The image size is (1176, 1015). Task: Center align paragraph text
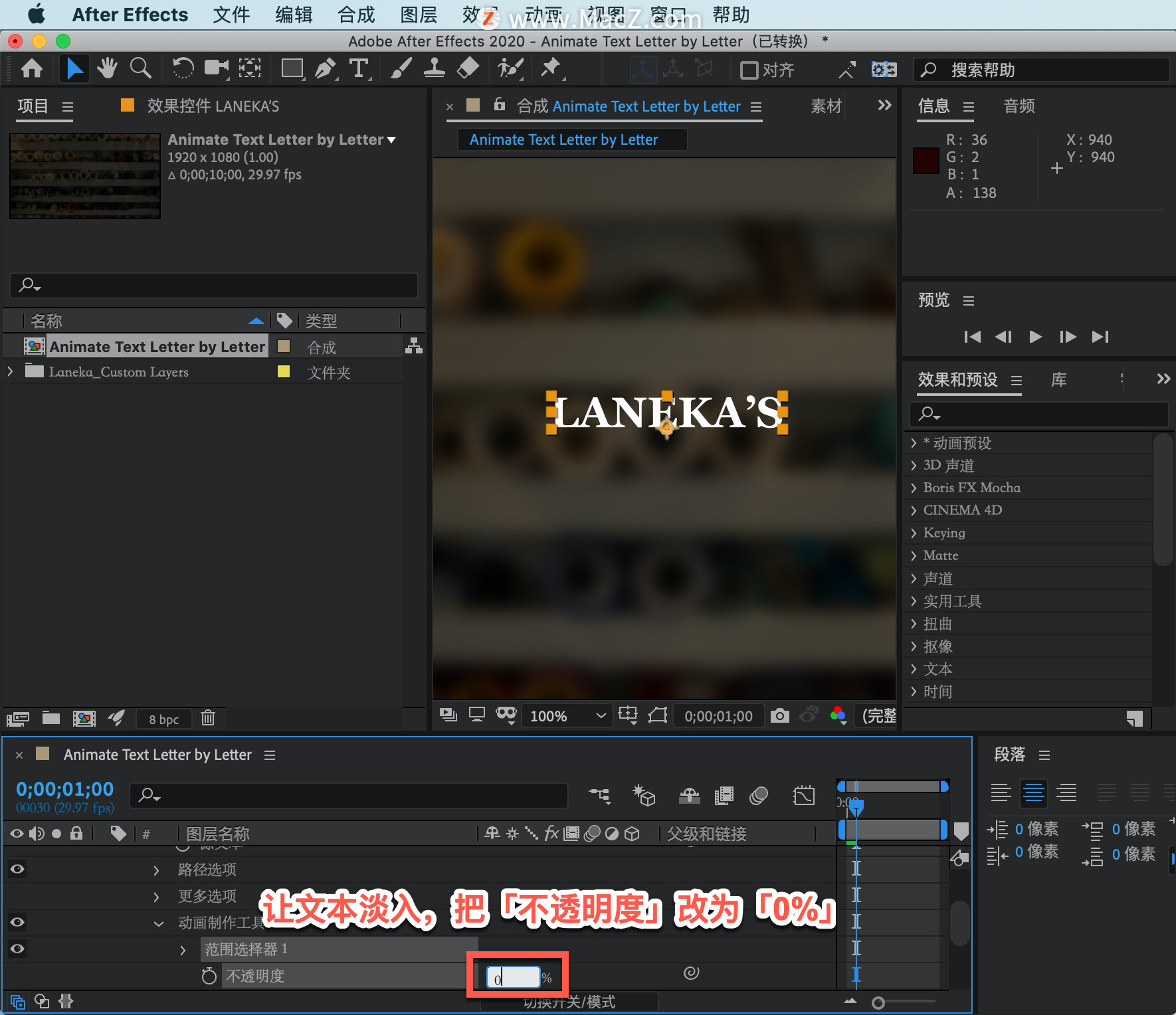[x=1033, y=792]
